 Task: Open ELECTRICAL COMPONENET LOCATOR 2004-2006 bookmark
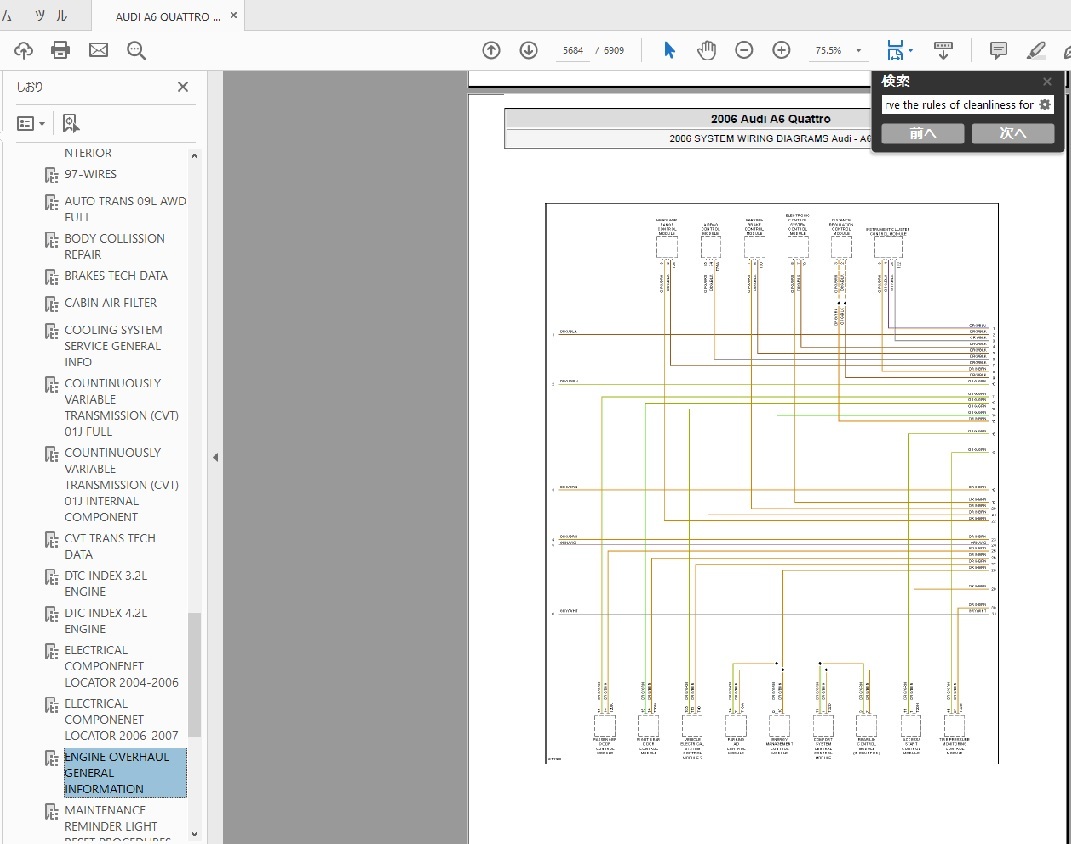122,666
